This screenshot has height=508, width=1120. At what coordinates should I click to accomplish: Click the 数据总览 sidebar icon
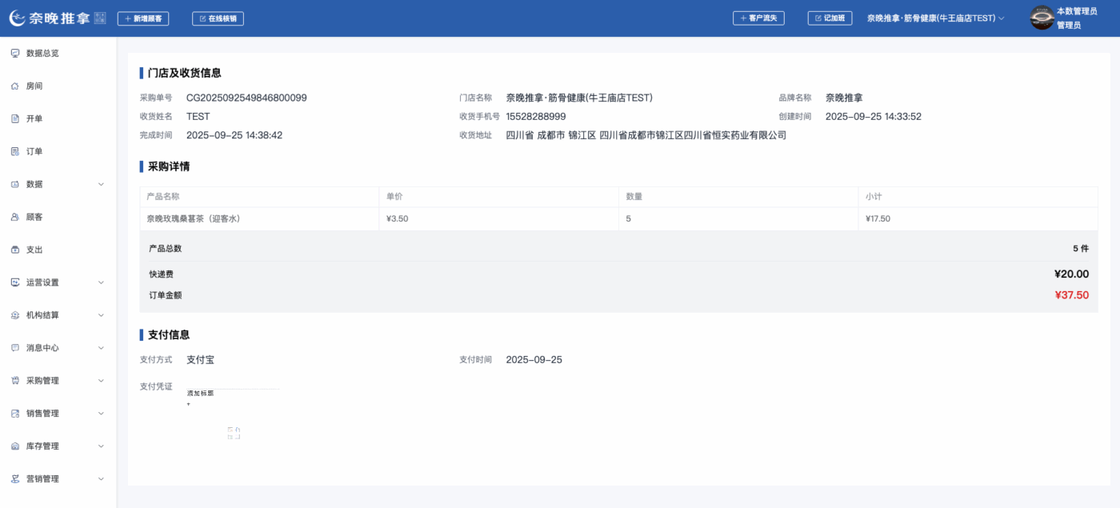15,53
